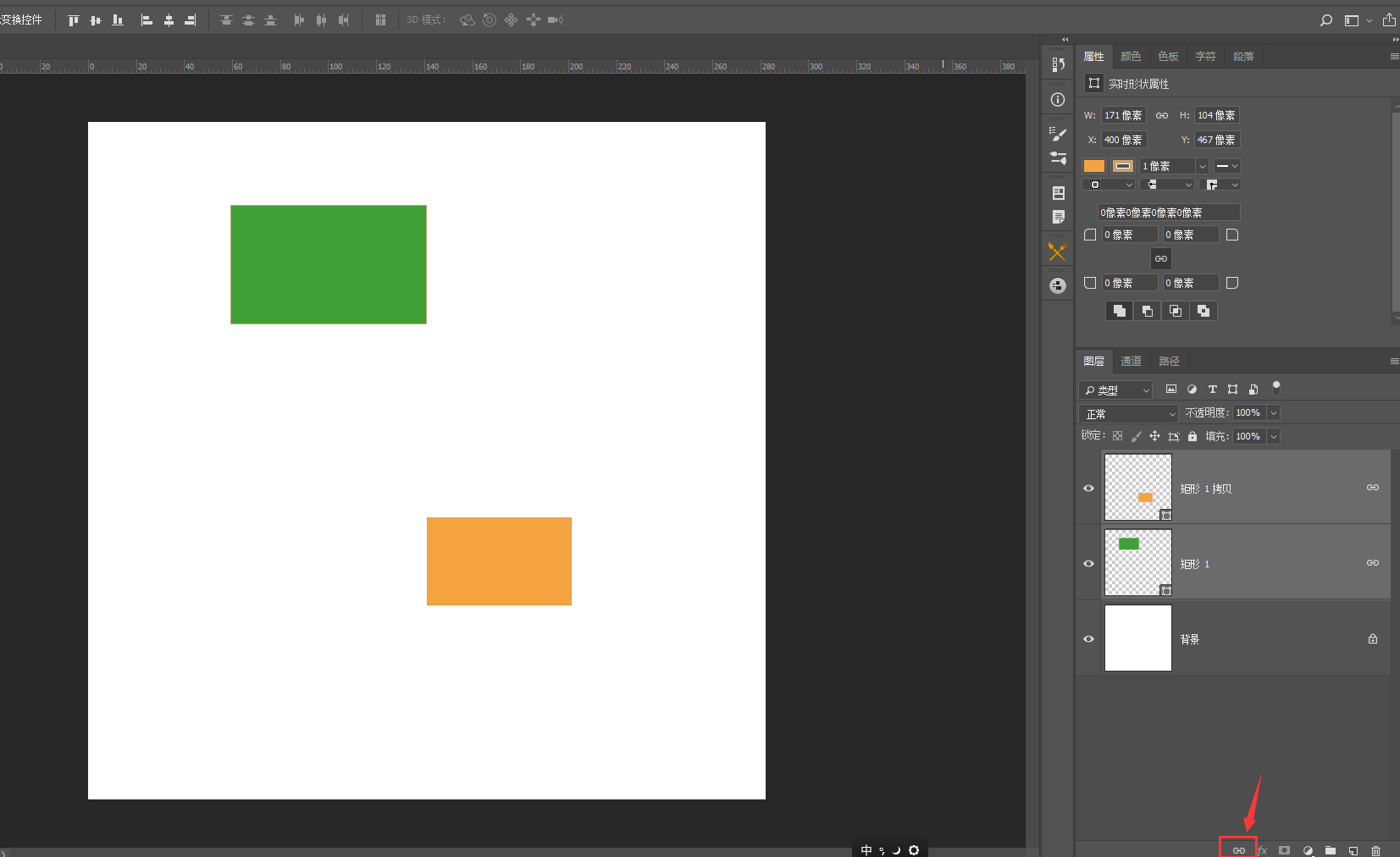Click the auto-align layers icon

[x=380, y=20]
